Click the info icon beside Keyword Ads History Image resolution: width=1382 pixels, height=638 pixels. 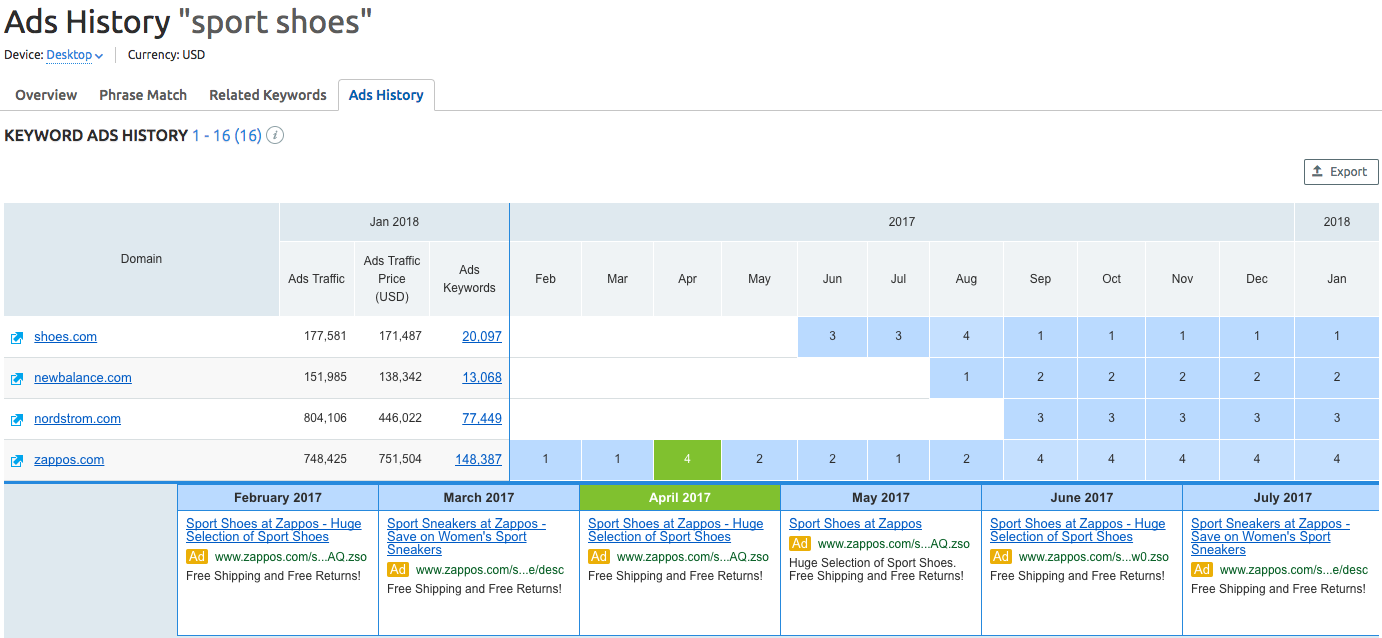275,135
